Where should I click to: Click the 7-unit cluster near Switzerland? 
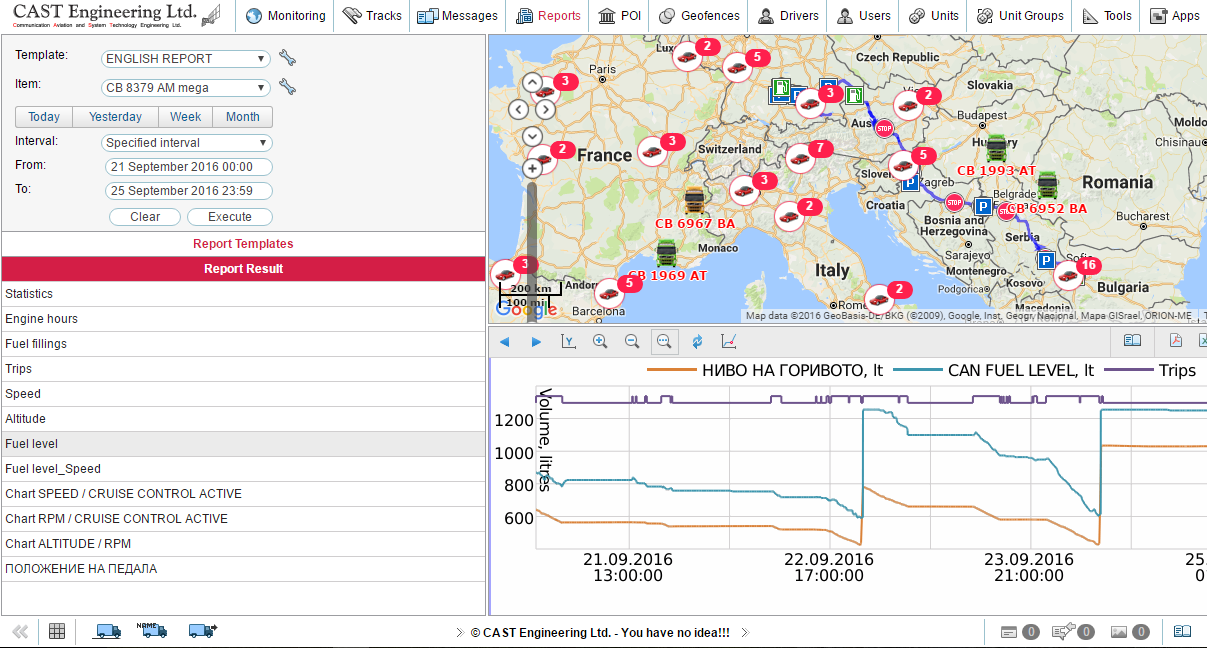802,157
